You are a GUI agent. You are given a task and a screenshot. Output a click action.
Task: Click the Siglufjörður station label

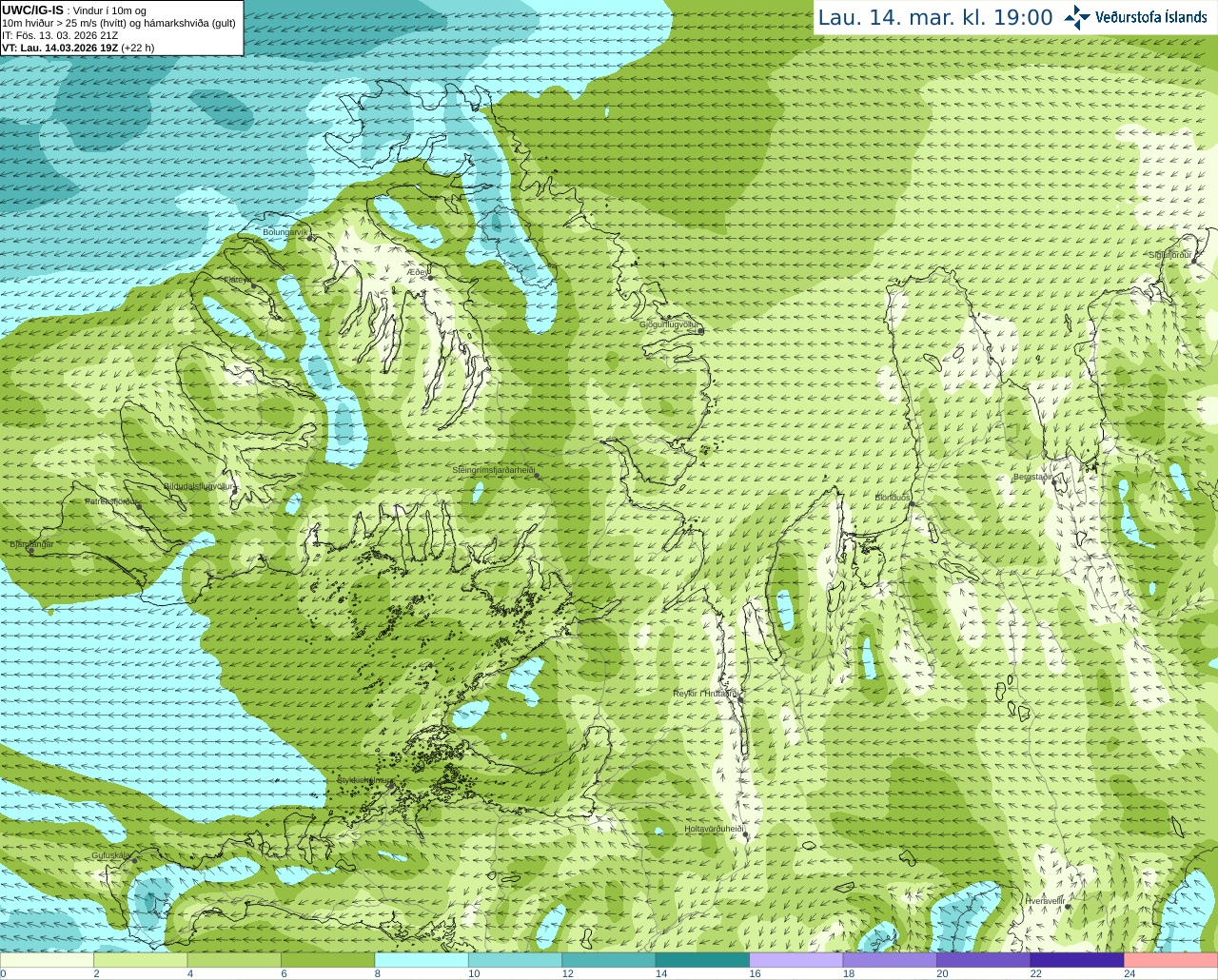1170,255
